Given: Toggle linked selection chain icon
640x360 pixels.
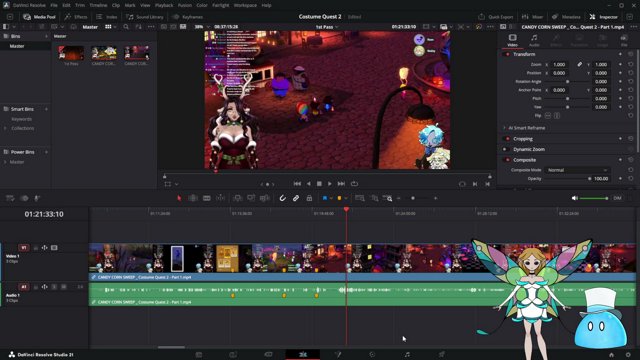Looking at the screenshot, I should 296,198.
